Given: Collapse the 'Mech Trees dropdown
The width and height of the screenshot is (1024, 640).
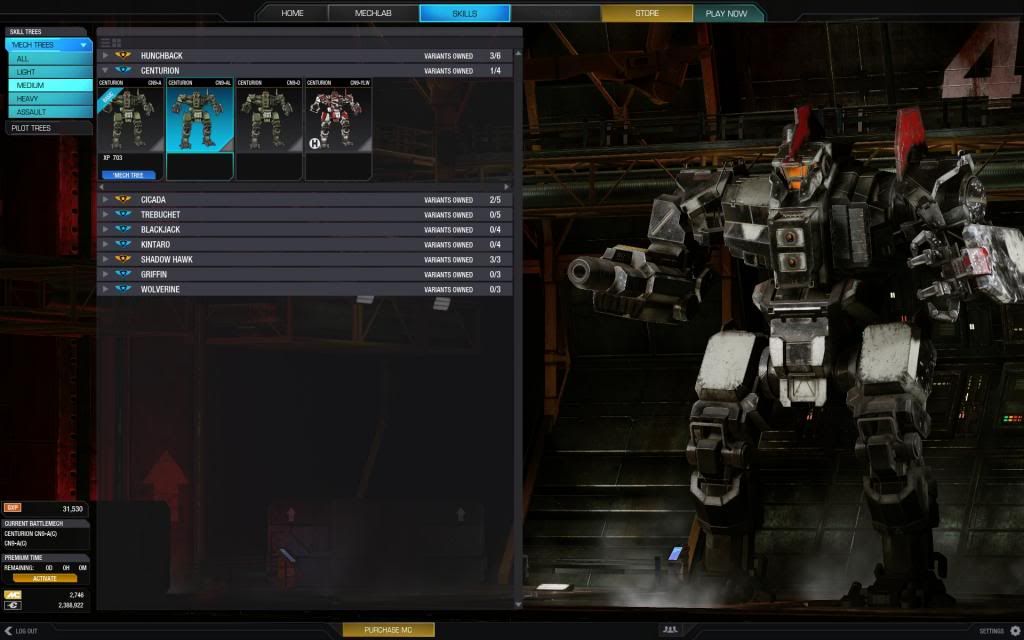Looking at the screenshot, I should pyautogui.click(x=84, y=45).
